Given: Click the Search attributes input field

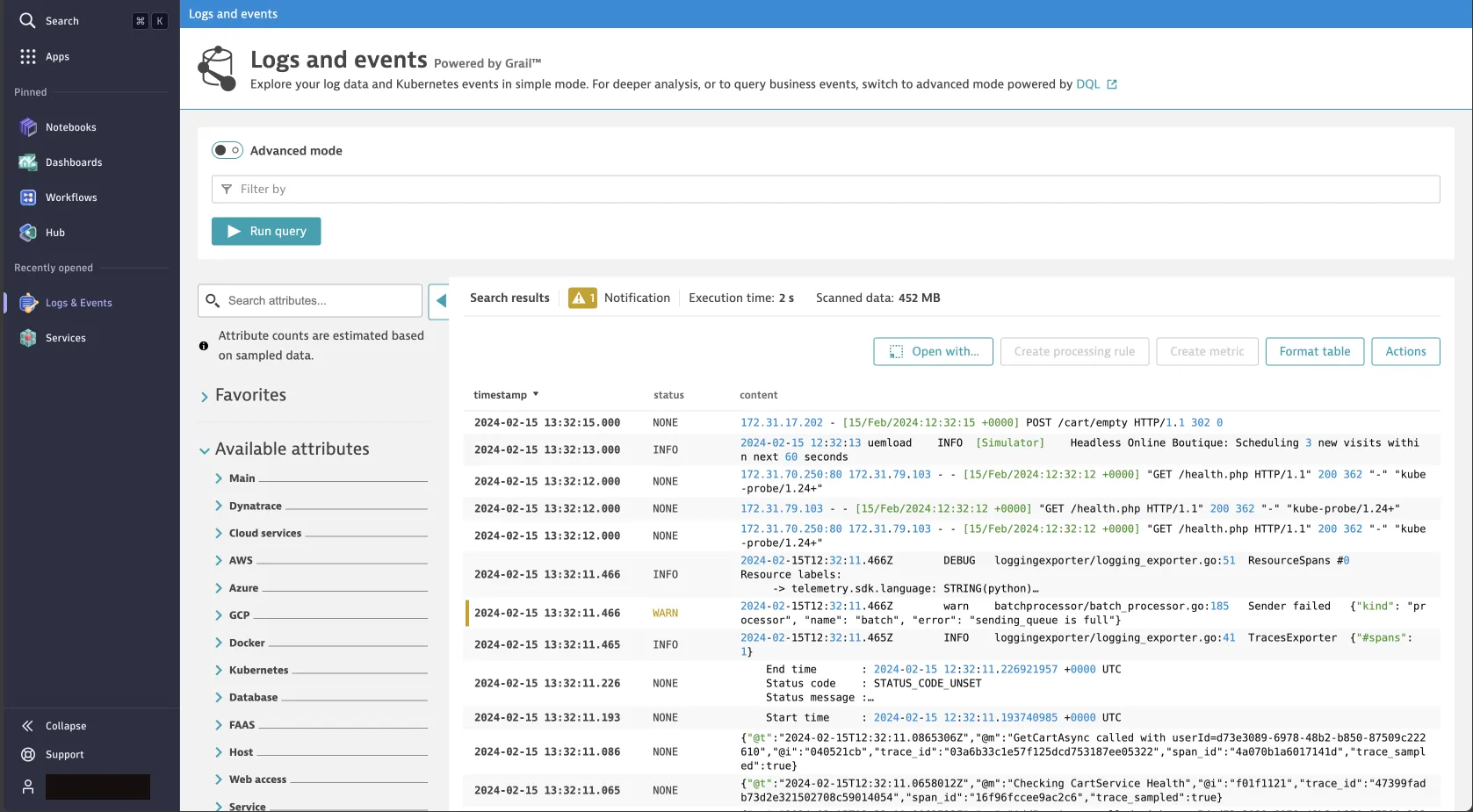Looking at the screenshot, I should [310, 300].
